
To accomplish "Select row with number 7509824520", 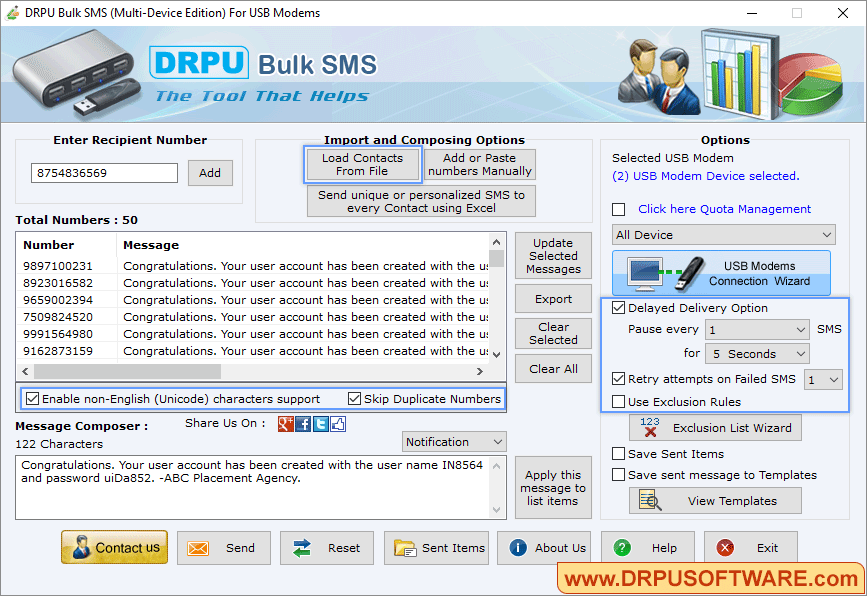I will (x=255, y=317).
